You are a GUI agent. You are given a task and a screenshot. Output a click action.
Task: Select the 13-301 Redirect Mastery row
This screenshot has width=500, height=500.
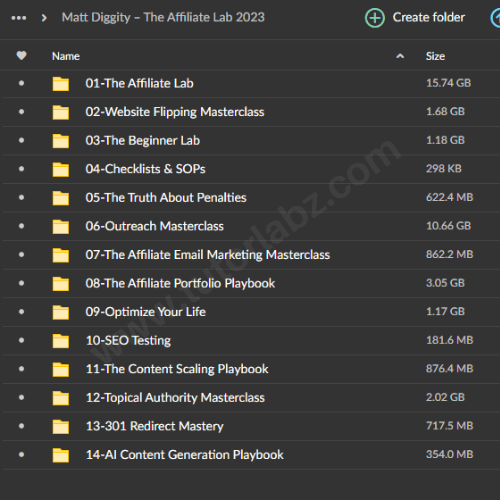(251, 426)
